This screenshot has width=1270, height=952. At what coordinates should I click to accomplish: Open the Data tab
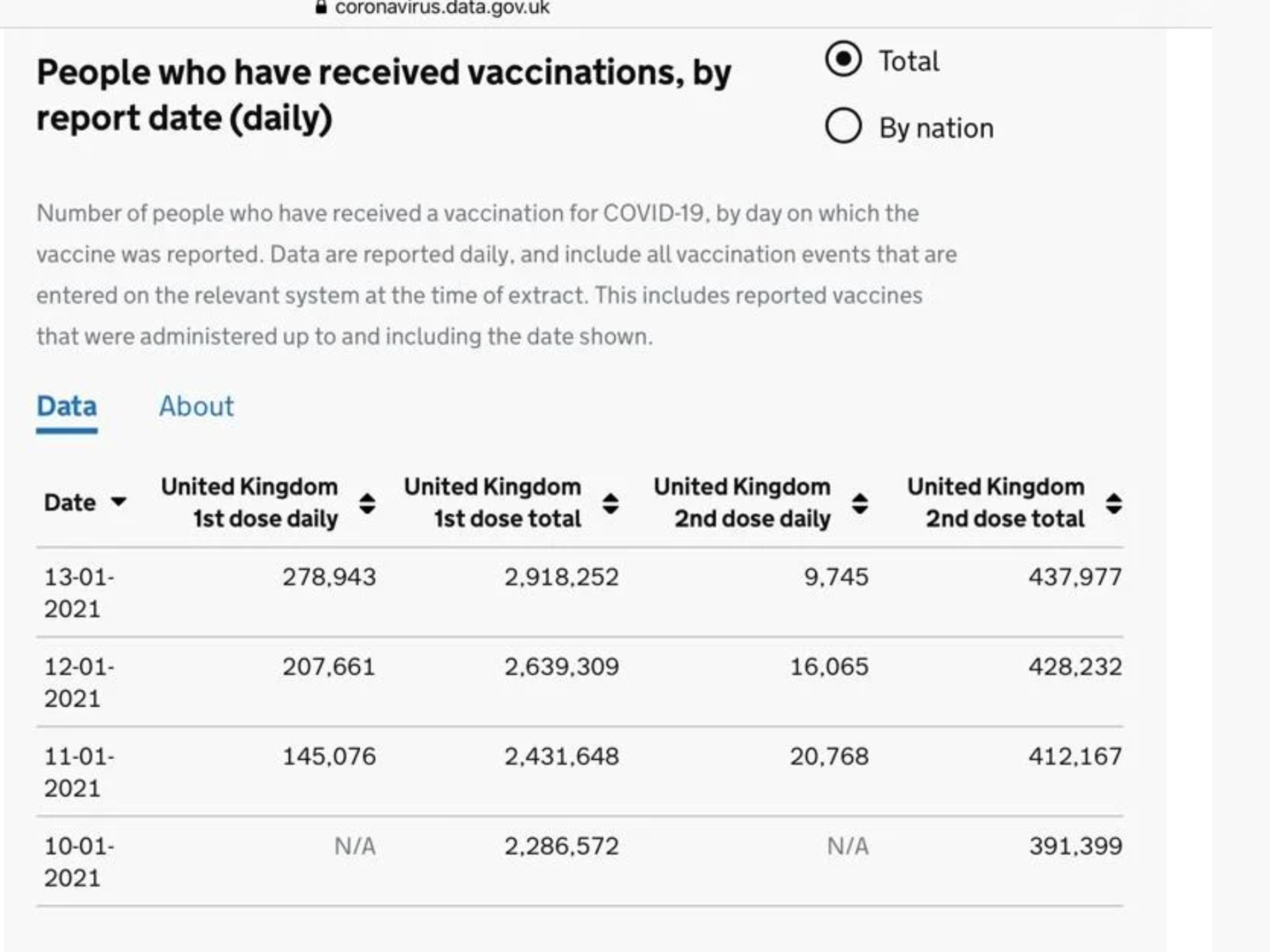(x=66, y=407)
